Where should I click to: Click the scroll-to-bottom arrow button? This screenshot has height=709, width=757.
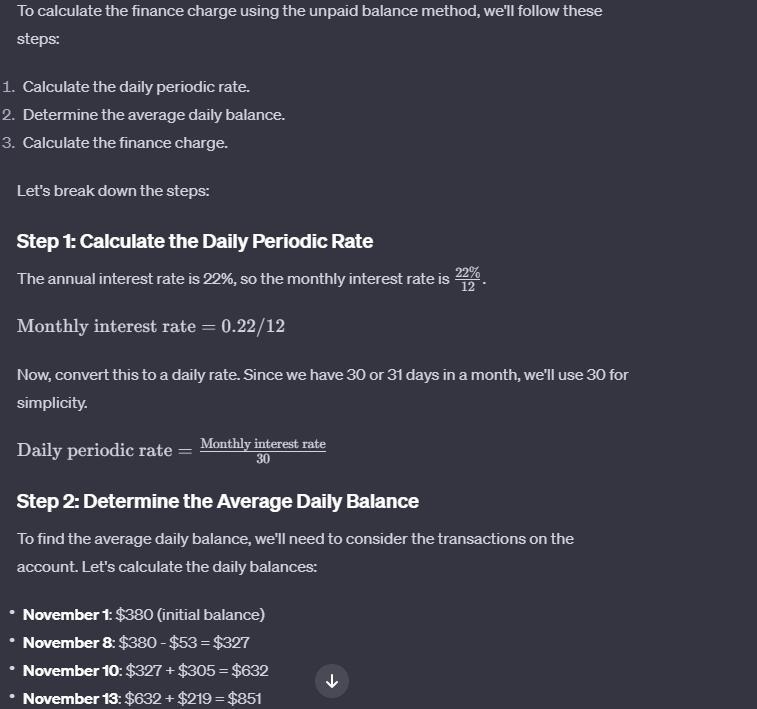pos(332,681)
